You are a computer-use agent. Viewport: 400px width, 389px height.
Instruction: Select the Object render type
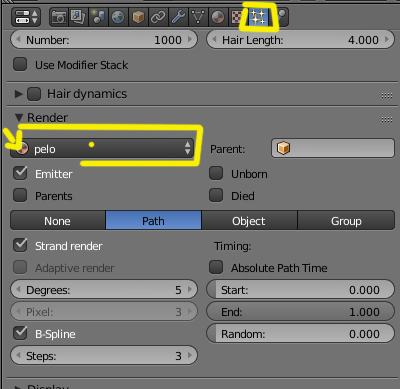coord(249,220)
